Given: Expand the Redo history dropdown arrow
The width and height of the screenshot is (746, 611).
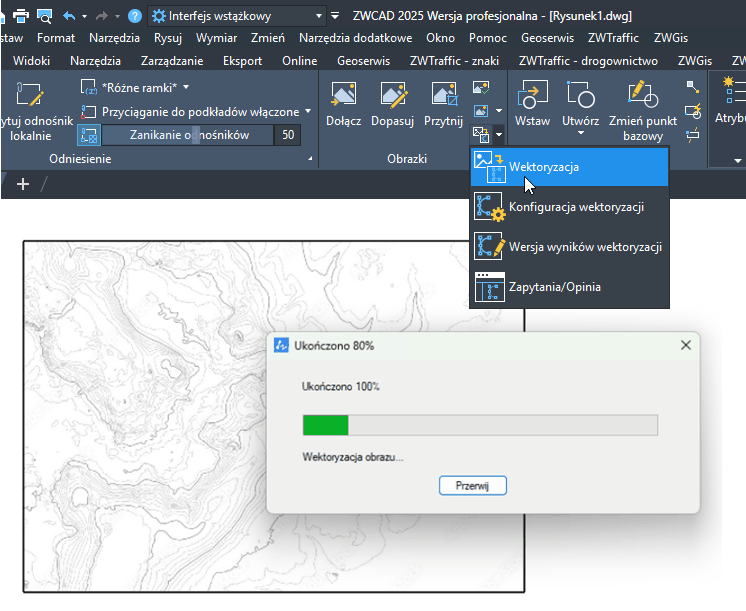Looking at the screenshot, I should [117, 16].
